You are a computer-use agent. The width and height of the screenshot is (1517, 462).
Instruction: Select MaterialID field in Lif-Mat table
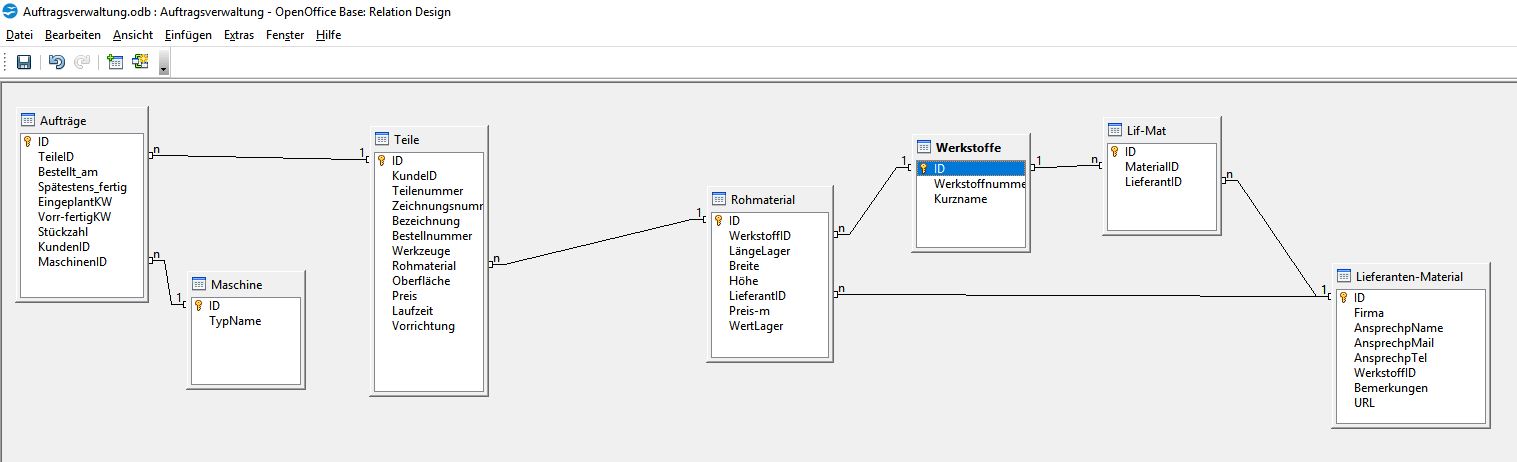pos(1152,167)
